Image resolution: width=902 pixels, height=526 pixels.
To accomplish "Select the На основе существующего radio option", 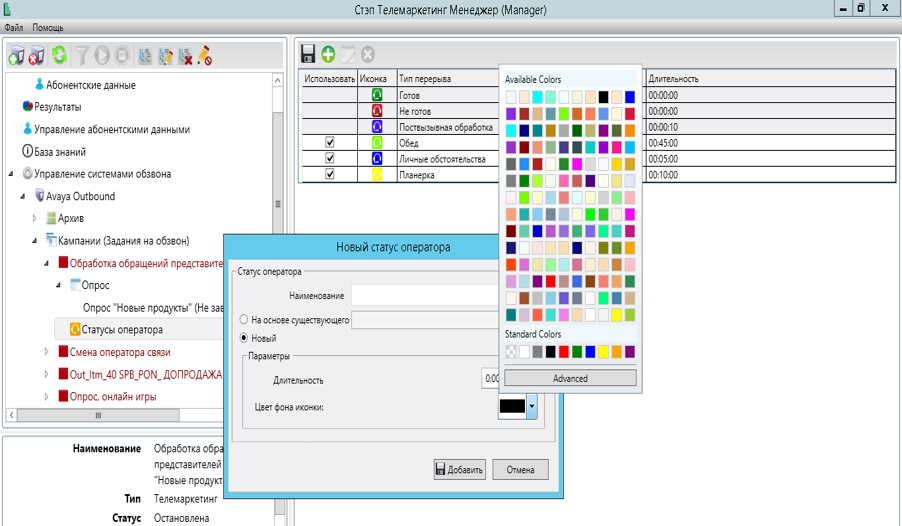I will (x=244, y=319).
